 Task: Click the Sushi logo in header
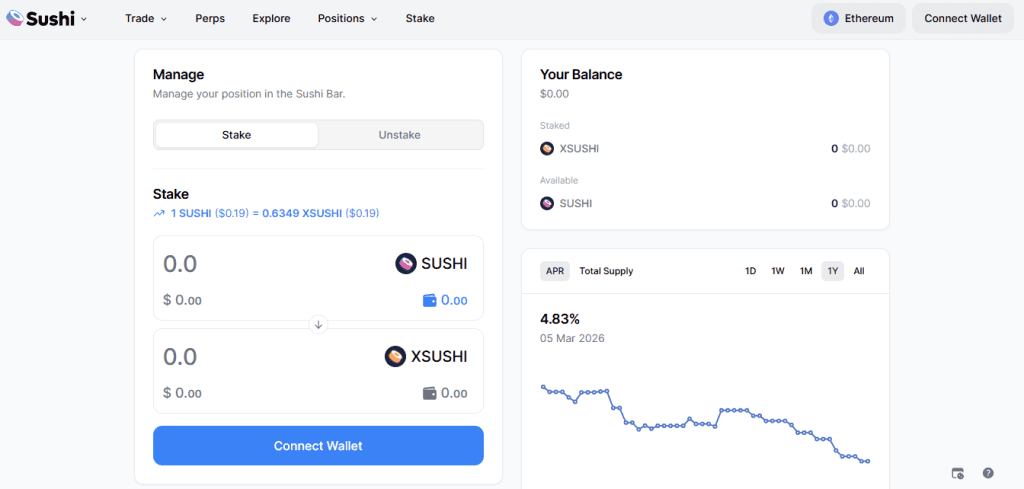pos(40,18)
